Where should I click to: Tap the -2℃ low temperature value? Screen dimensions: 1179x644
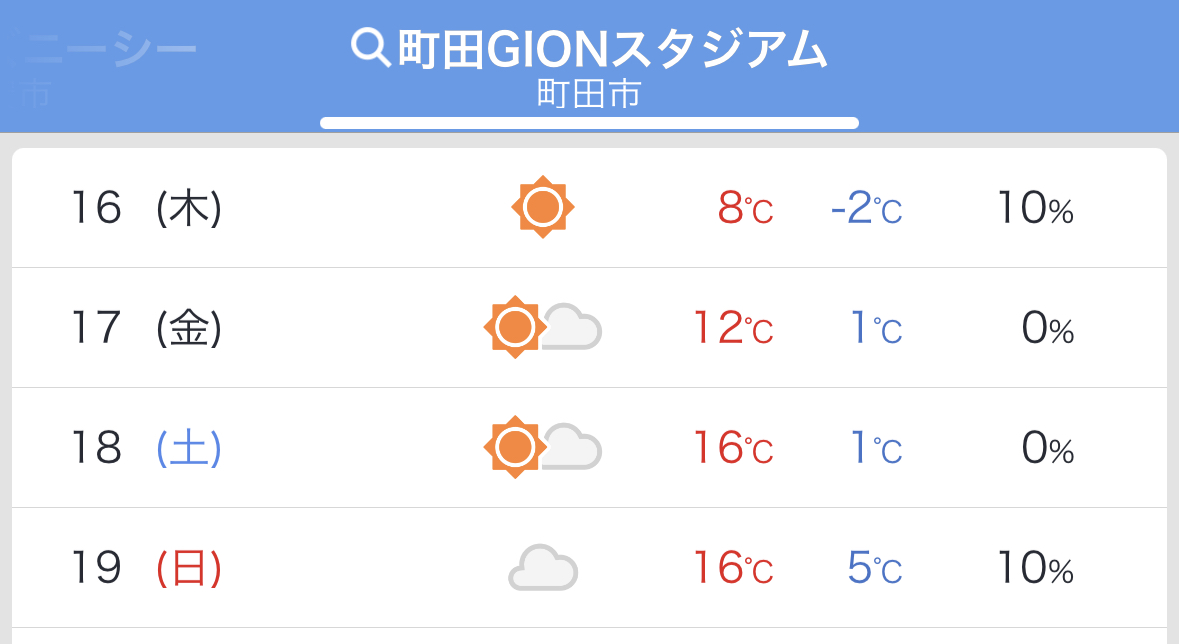866,208
